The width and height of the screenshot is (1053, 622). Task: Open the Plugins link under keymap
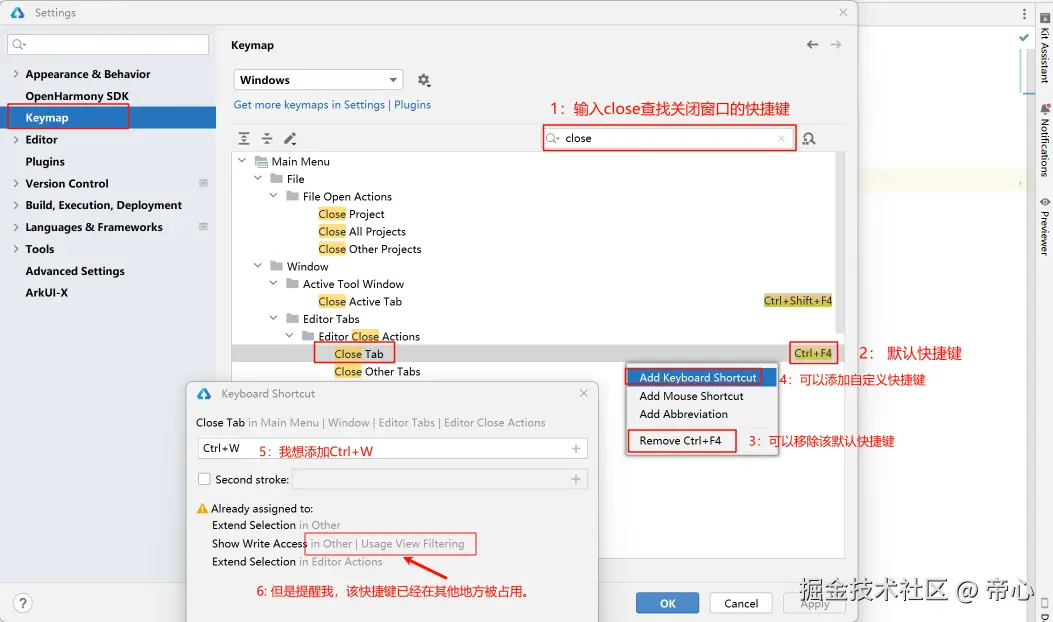[412, 105]
